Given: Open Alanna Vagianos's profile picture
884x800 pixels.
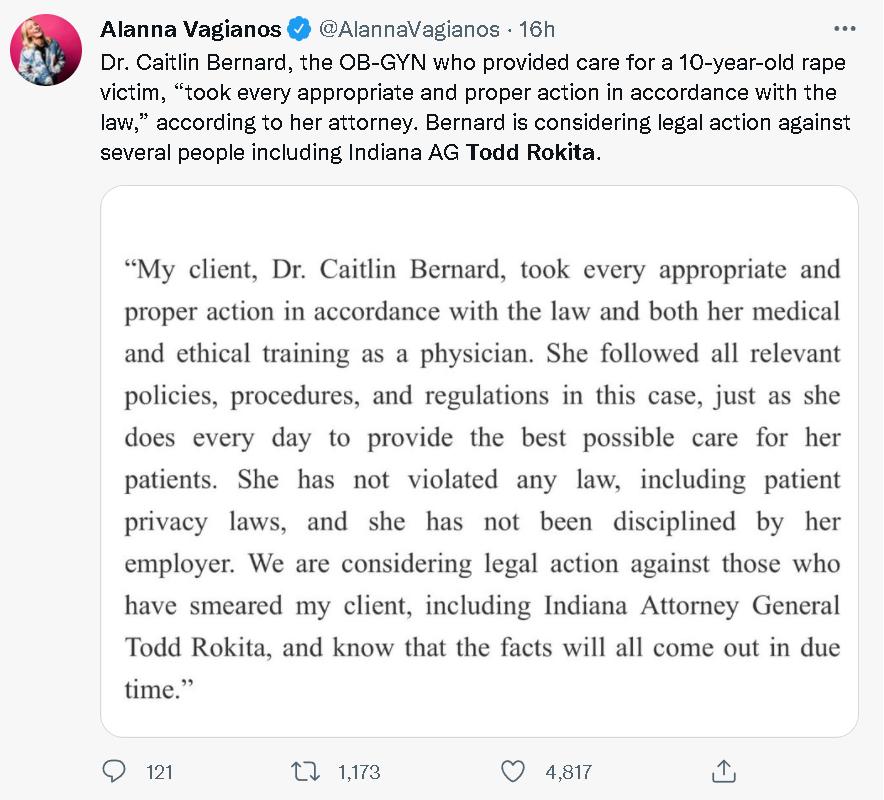Looking at the screenshot, I should point(46,50).
